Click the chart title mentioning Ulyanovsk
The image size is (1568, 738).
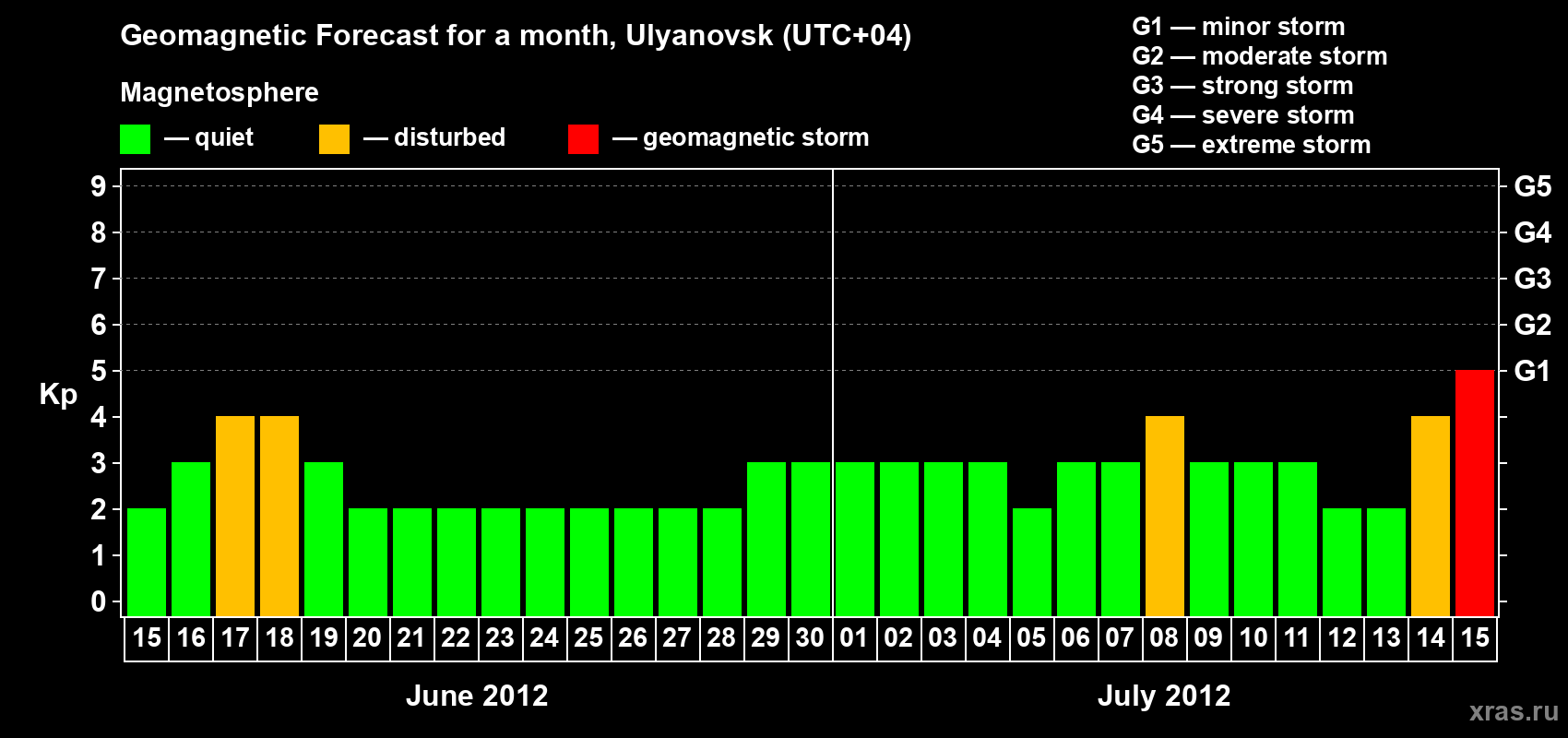pos(516,36)
